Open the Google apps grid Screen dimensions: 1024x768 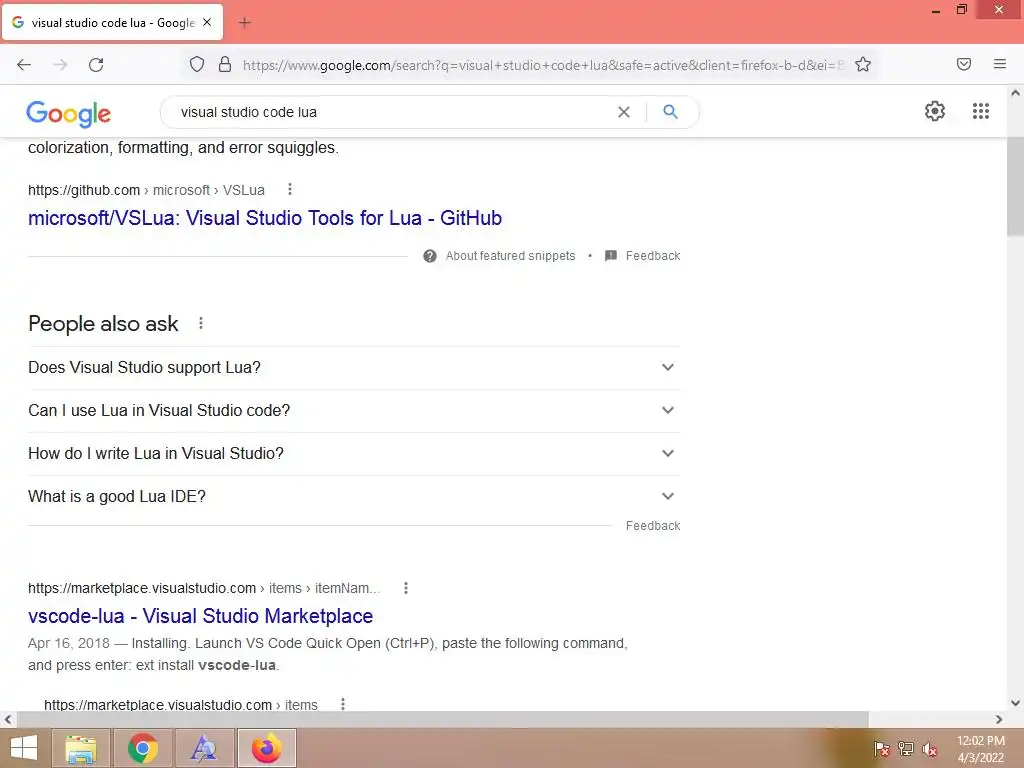(980, 111)
